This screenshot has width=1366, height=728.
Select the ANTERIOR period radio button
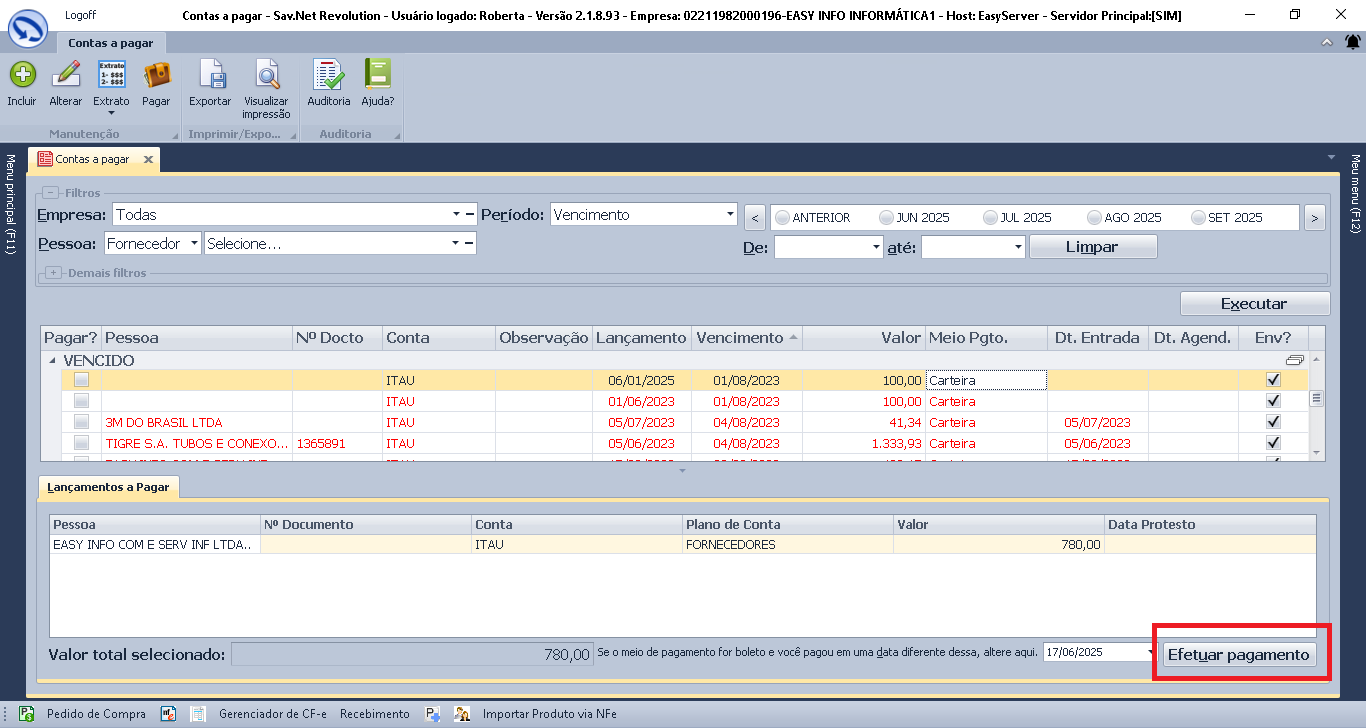tap(782, 217)
